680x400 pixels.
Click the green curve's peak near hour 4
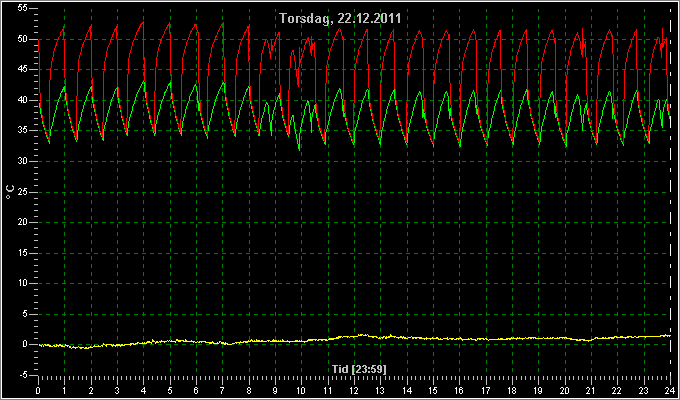(144, 81)
